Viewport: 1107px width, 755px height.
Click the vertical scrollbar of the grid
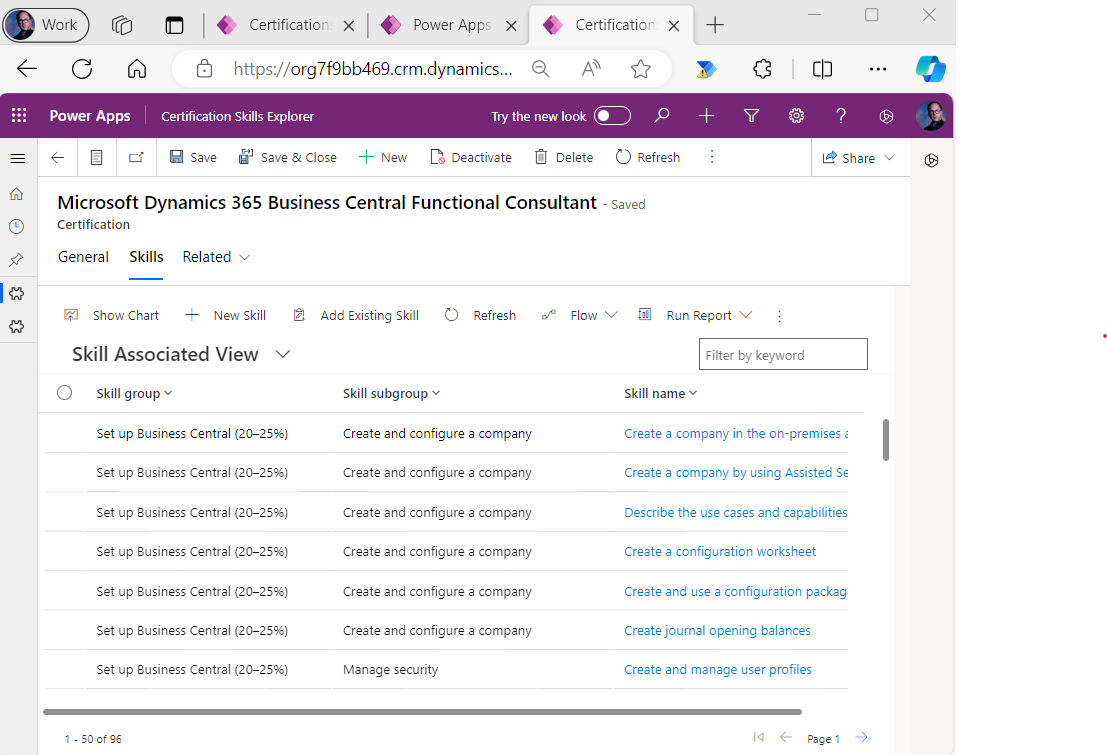pyautogui.click(x=885, y=439)
